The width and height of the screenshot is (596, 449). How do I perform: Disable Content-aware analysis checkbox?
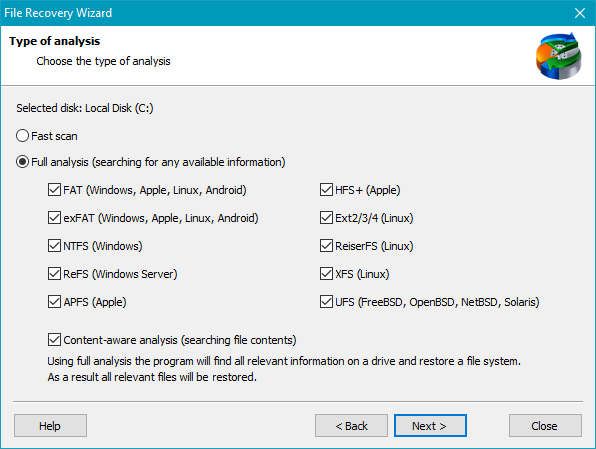tap(54, 340)
